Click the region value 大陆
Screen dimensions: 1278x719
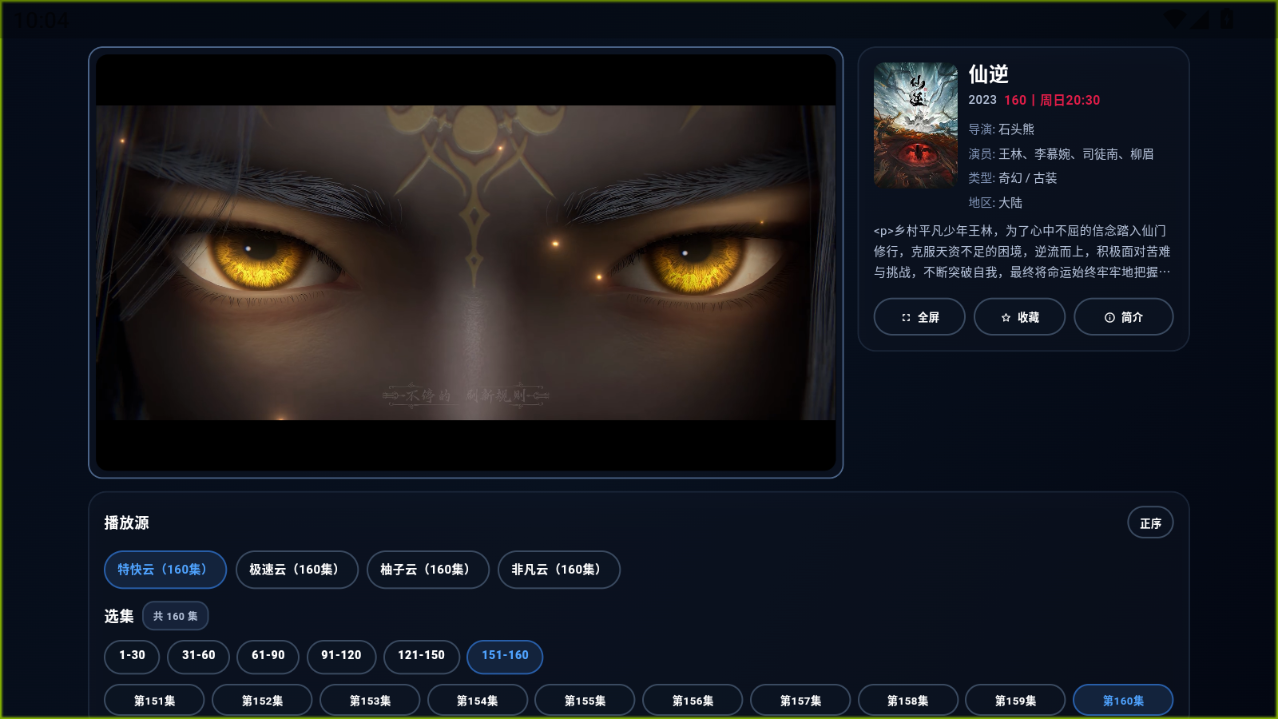[1010, 202]
